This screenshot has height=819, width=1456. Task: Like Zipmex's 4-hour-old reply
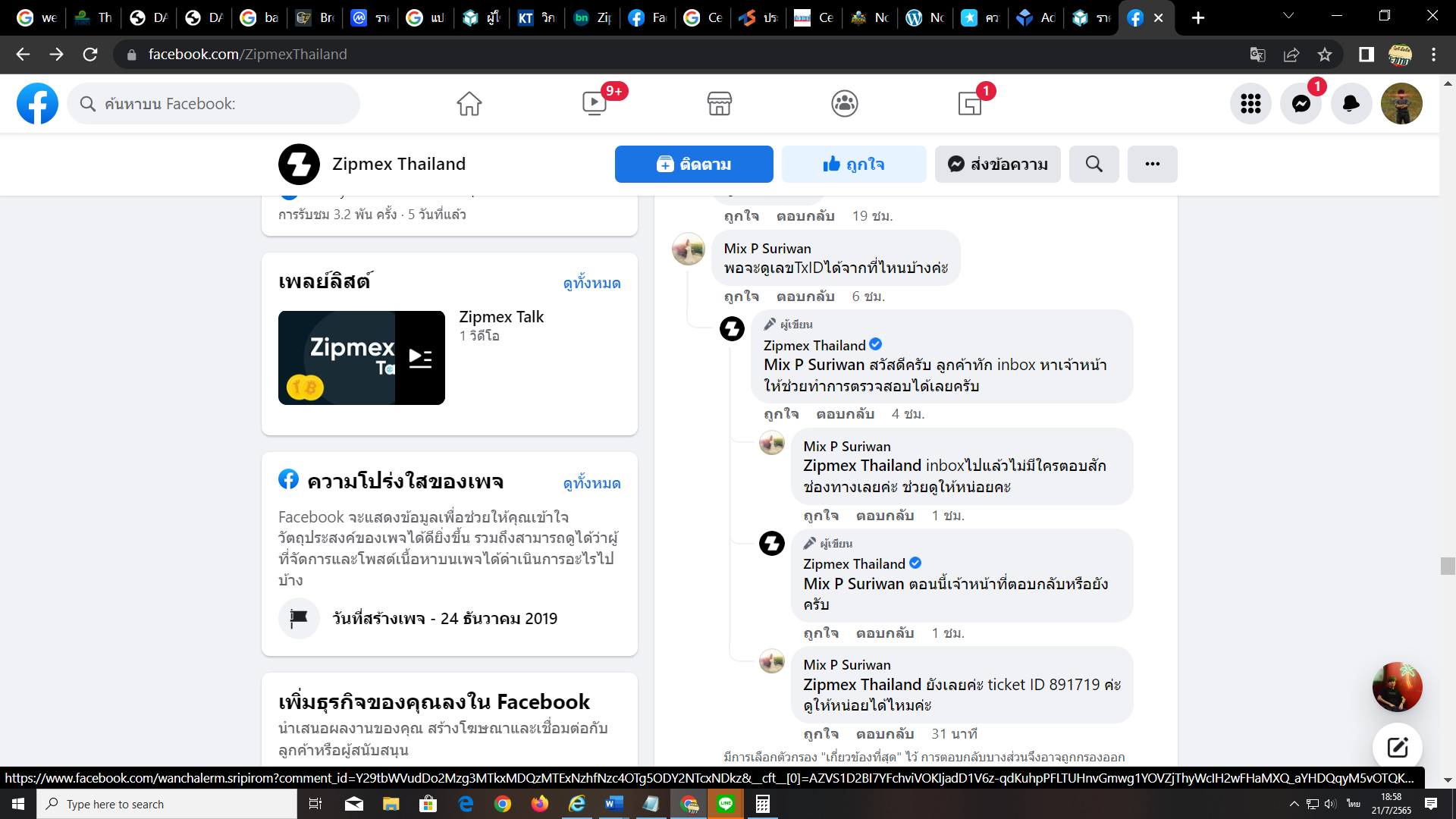point(781,414)
